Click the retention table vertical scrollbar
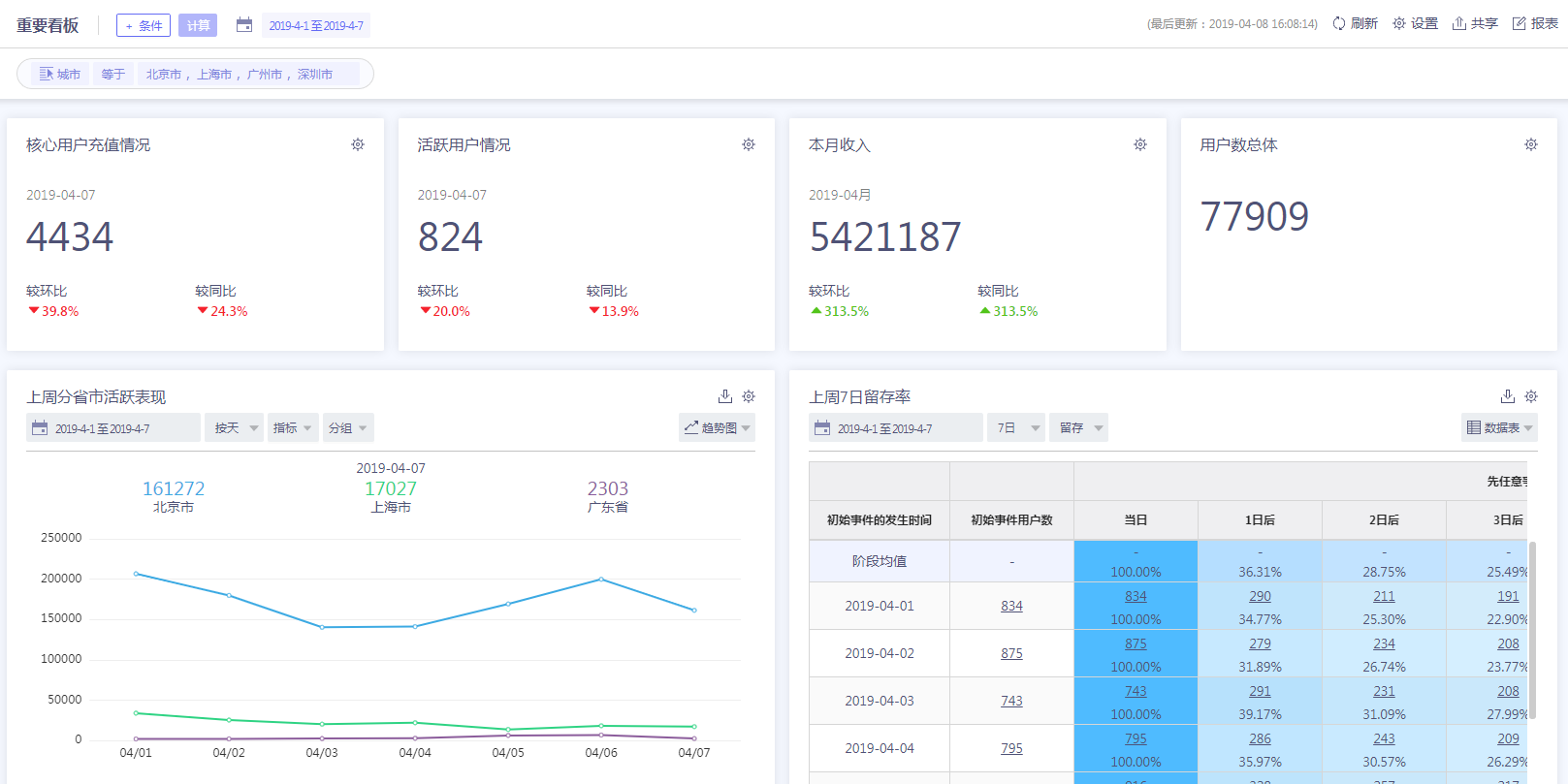The height and width of the screenshot is (784, 1568). (x=1532, y=630)
